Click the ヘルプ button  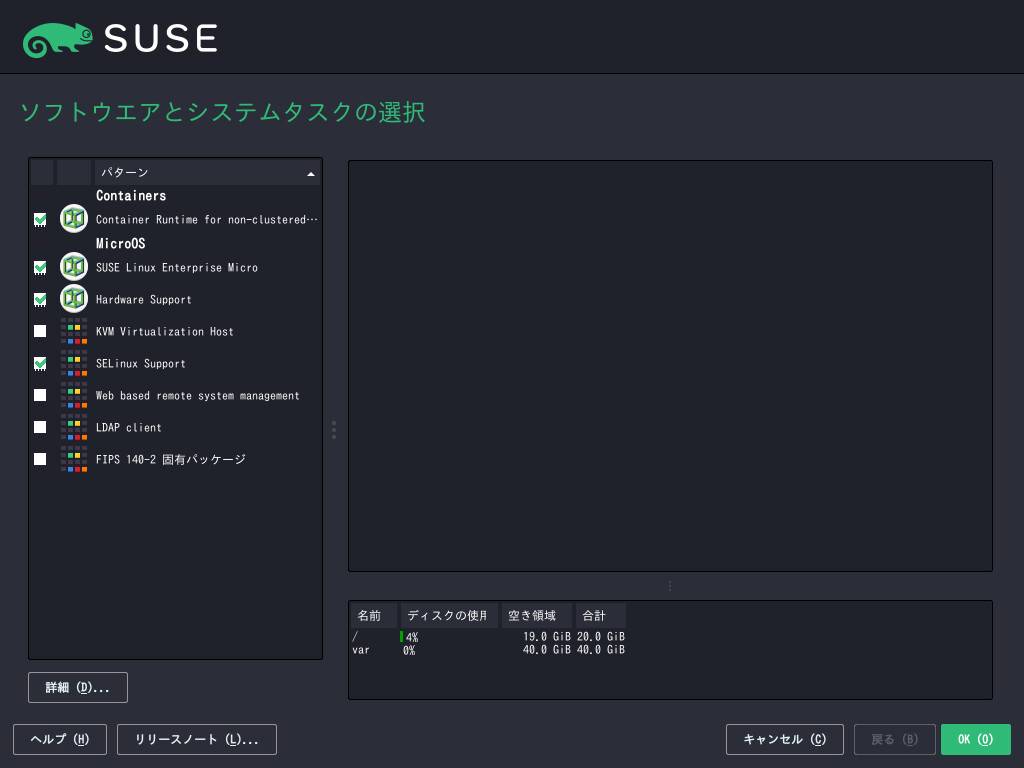[x=59, y=739]
